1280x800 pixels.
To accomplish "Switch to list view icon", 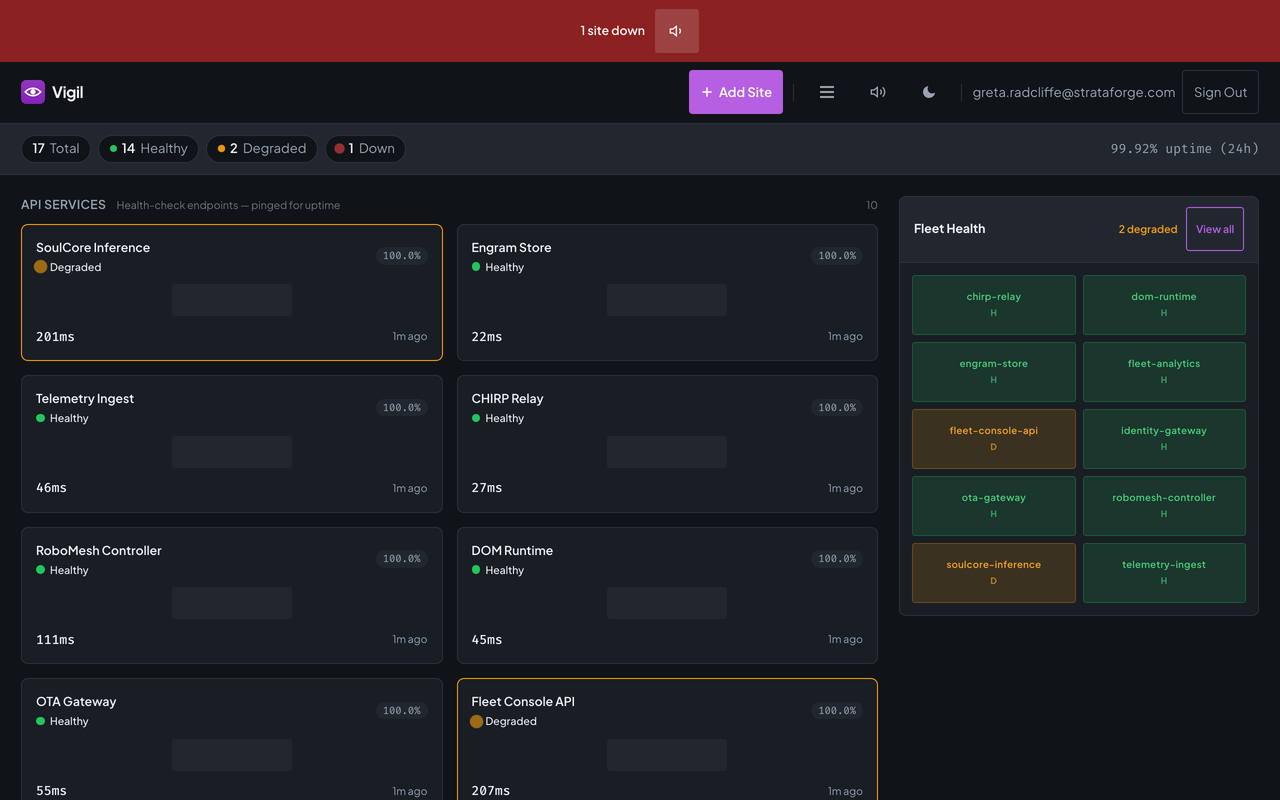I will (827, 92).
